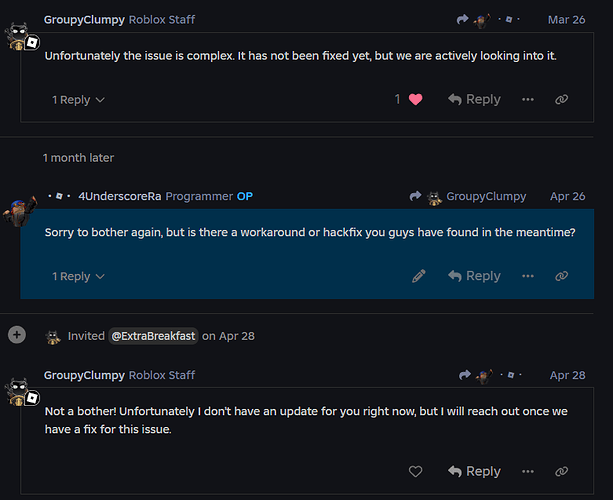Click the Mar 26 post date
This screenshot has height=500, width=613.
tap(567, 20)
